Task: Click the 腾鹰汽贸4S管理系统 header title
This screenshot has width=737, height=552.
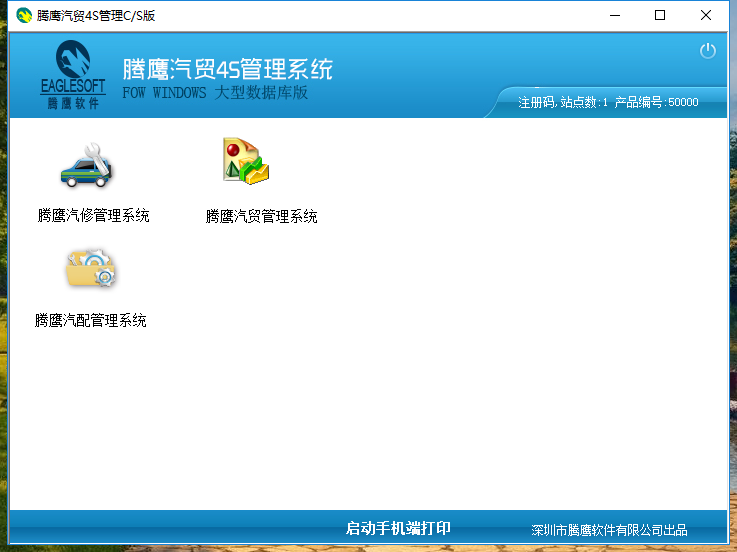Action: click(x=227, y=69)
